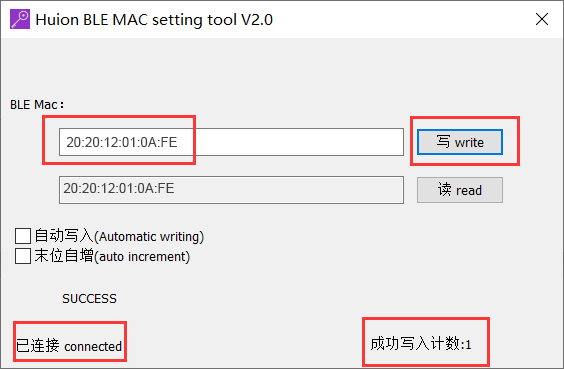Click the 自动写入 Chinese label

(x=64, y=236)
